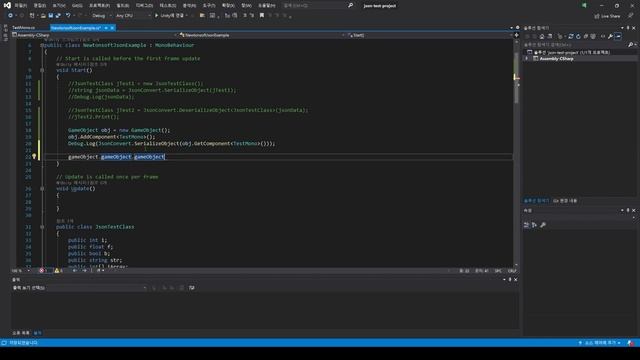The height and width of the screenshot is (360, 640).
Task: Click the notifications bell in status bar
Action: (631, 343)
